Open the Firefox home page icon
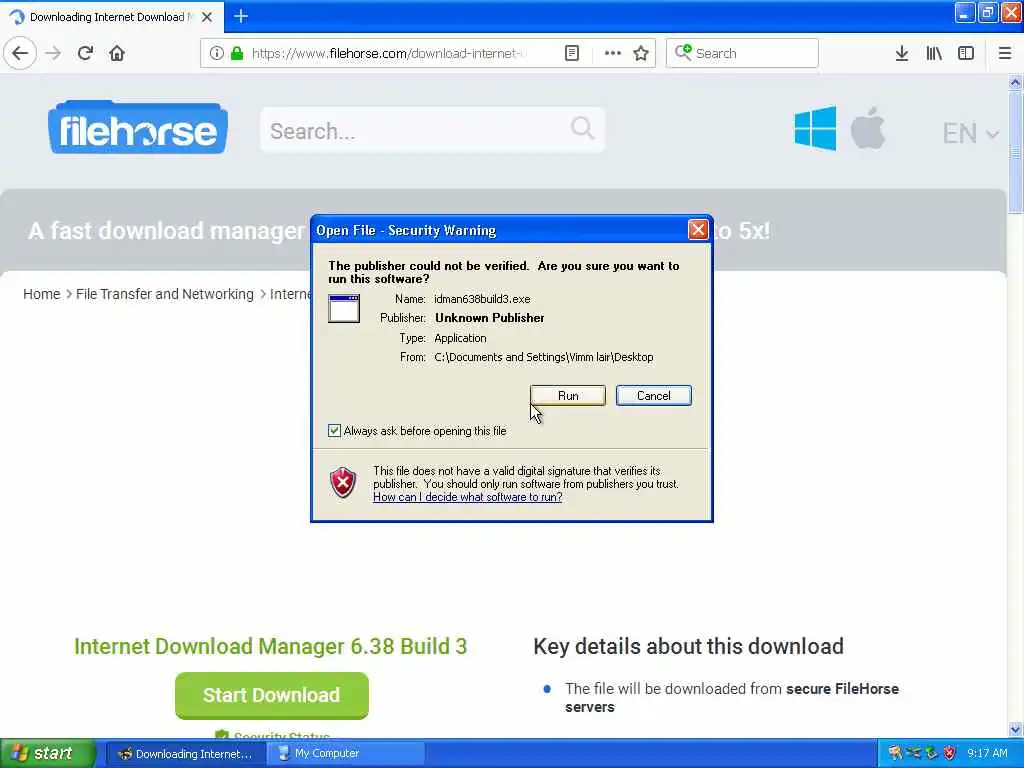The image size is (1024, 768). pyautogui.click(x=117, y=53)
